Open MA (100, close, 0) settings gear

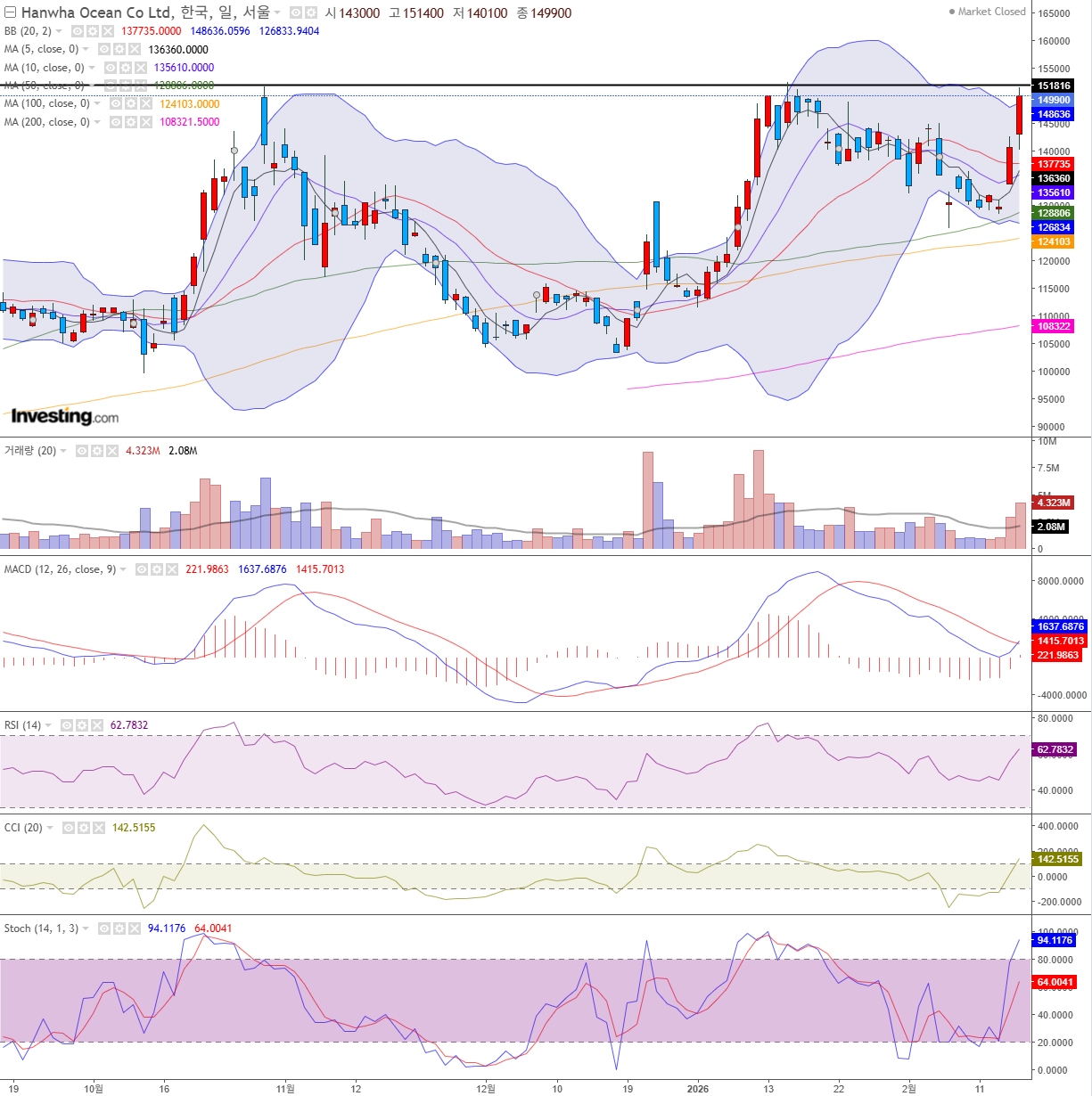click(130, 104)
